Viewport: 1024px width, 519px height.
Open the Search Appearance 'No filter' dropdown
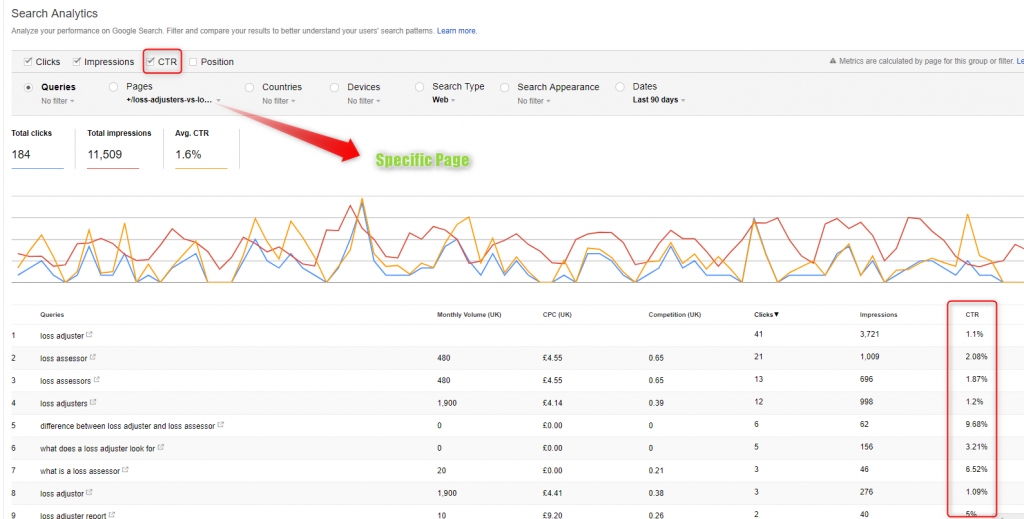pos(534,101)
